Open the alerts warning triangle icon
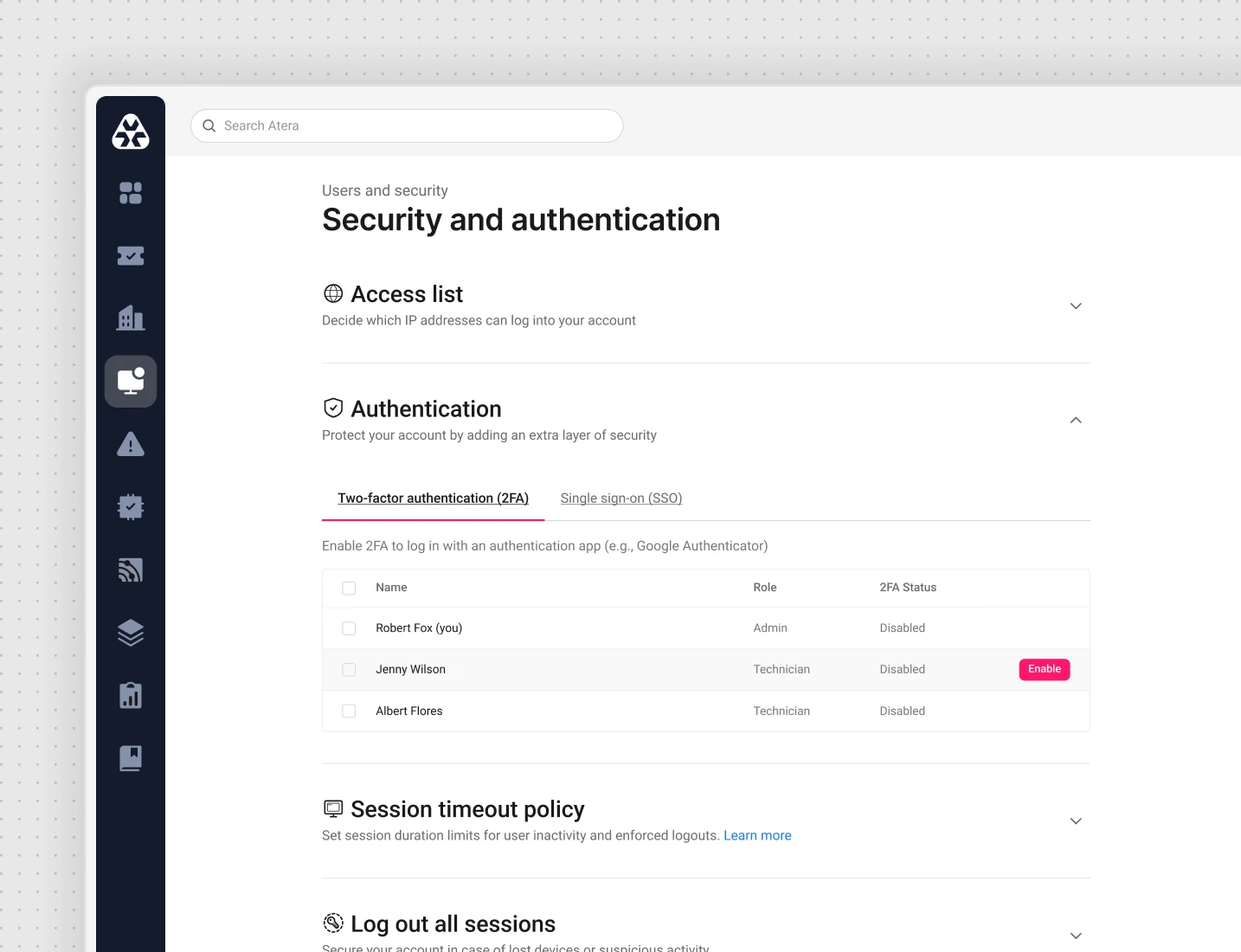The width and height of the screenshot is (1241, 952). (x=131, y=444)
